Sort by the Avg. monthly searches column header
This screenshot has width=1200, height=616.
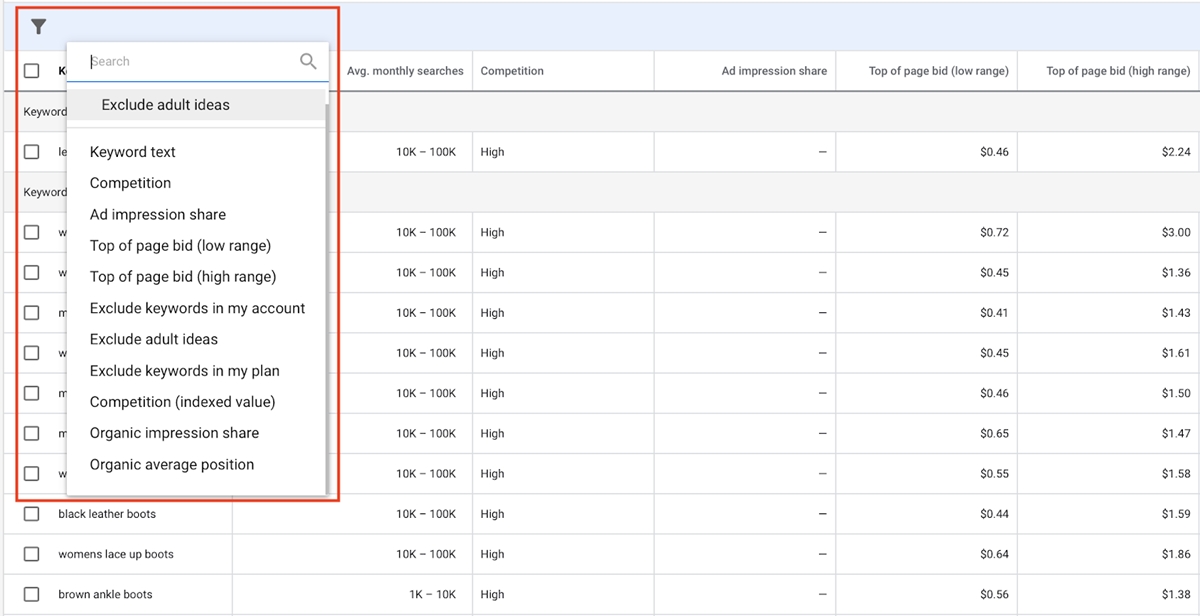(x=405, y=71)
